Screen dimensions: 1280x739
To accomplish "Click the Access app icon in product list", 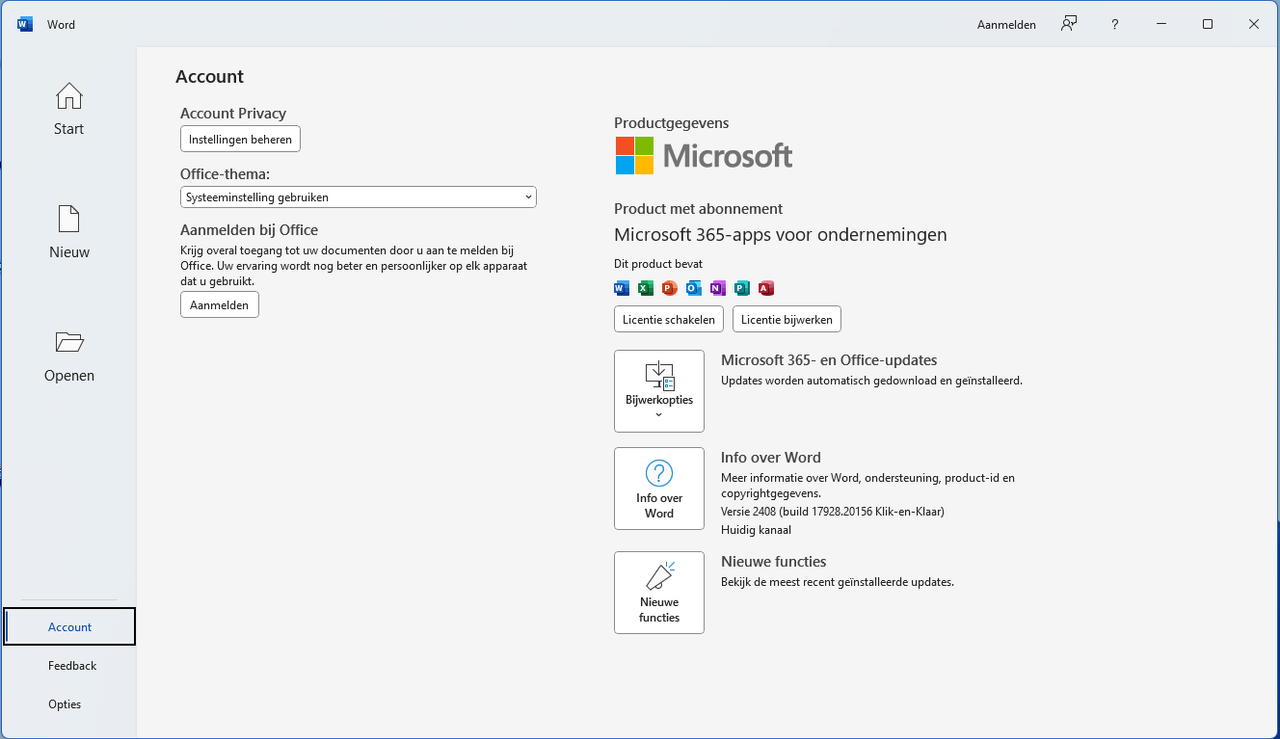I will (766, 288).
